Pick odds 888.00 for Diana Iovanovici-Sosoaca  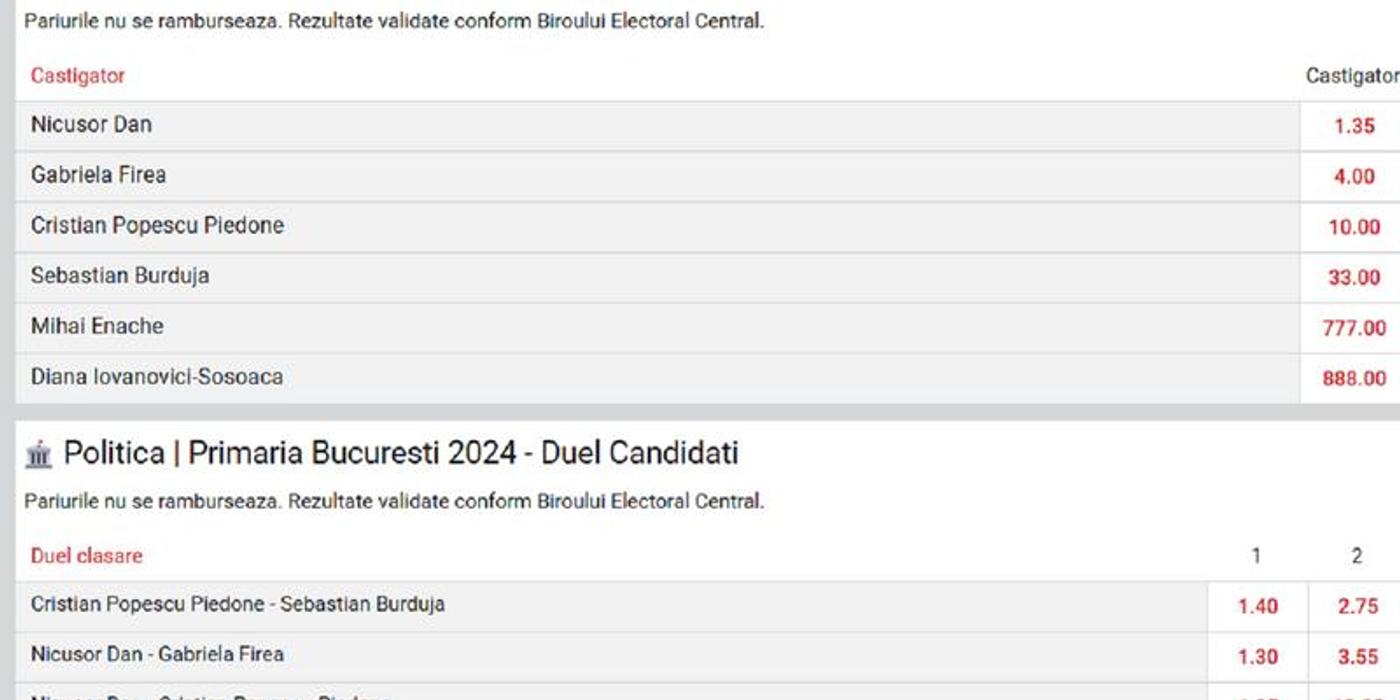click(x=1357, y=377)
